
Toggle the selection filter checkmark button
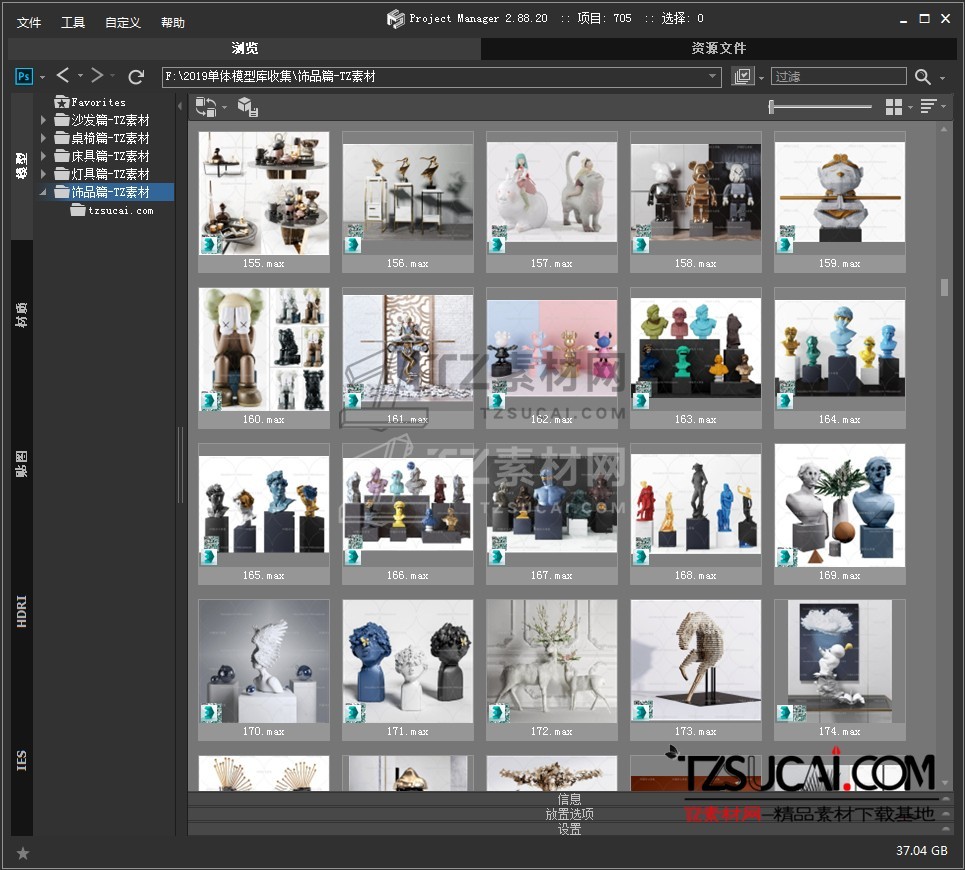[742, 77]
